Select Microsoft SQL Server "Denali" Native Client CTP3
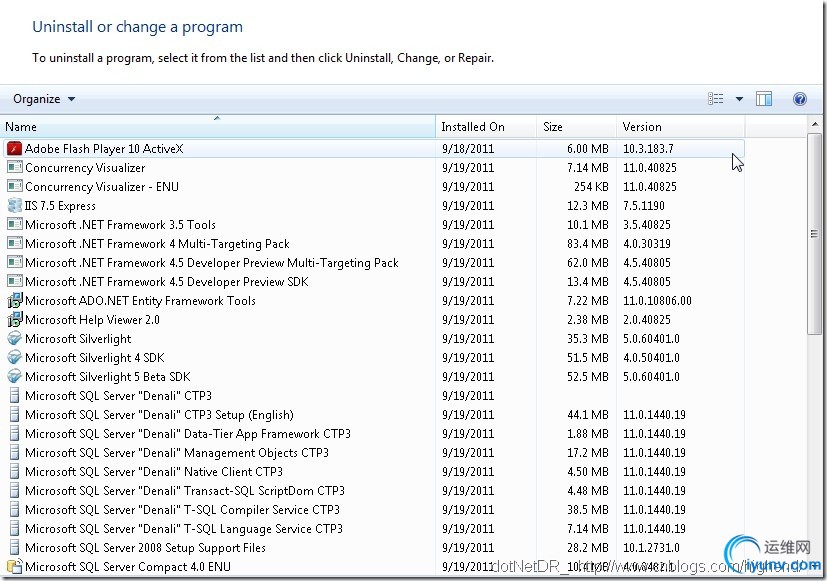Viewport: 827px width, 581px height. point(154,471)
